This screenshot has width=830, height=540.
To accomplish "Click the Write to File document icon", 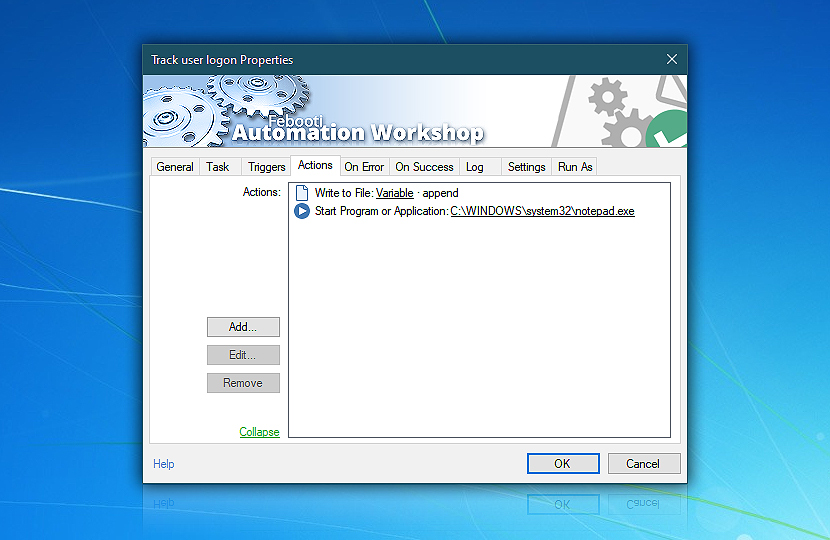I will coord(302,193).
